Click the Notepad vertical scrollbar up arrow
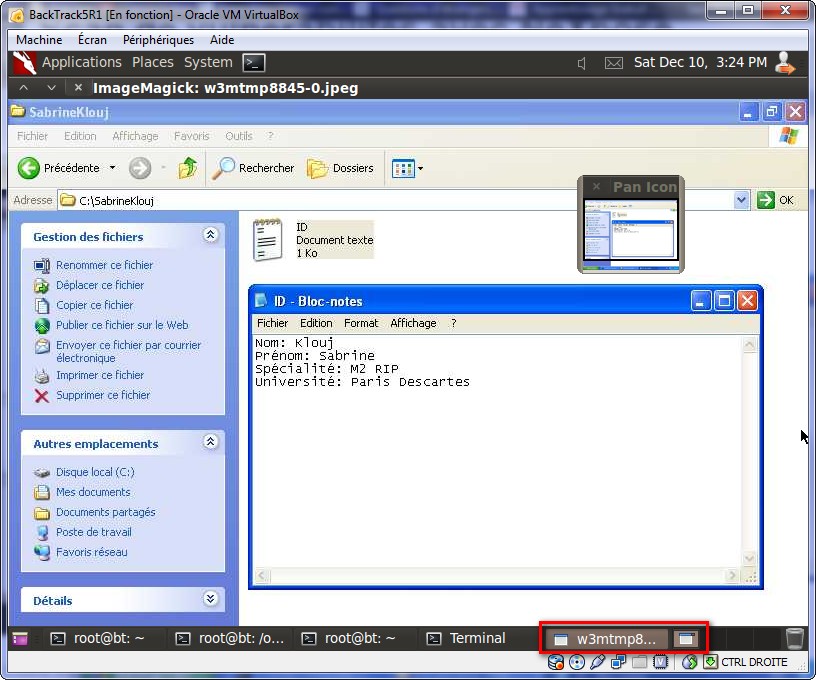816x680 pixels. click(x=749, y=344)
